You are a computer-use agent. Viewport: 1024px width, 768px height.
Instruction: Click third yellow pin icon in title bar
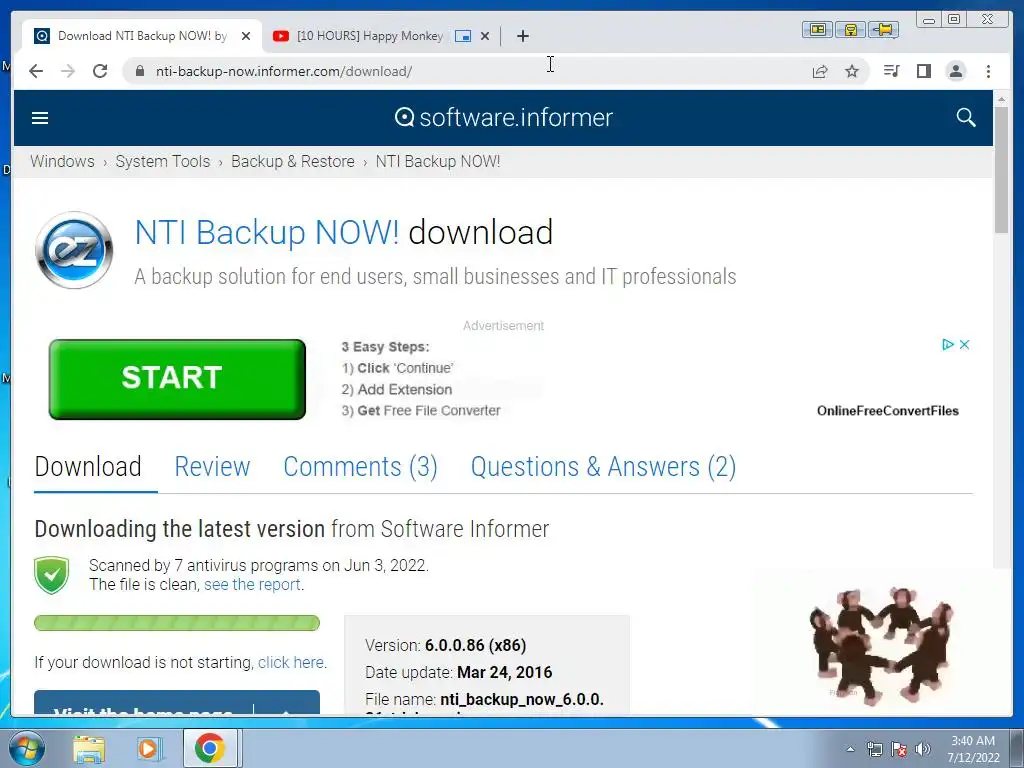884,29
